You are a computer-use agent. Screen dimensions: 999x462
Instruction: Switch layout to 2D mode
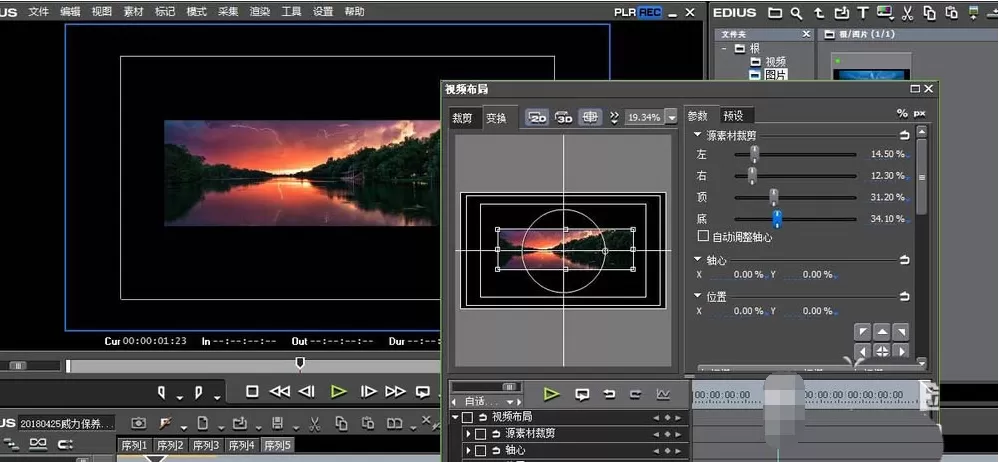(538, 117)
